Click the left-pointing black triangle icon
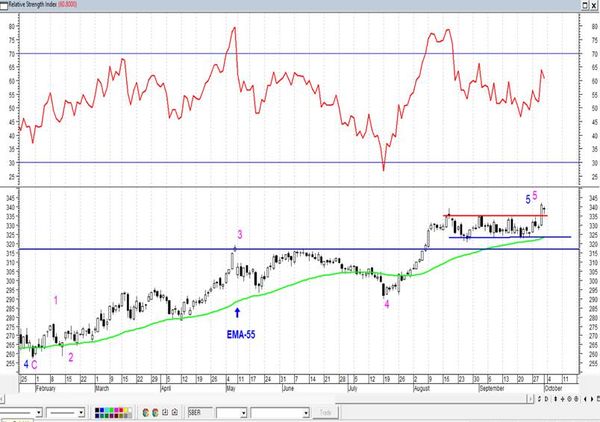Image resolution: width=600 pixels, height=422 pixels. (x=585, y=399)
